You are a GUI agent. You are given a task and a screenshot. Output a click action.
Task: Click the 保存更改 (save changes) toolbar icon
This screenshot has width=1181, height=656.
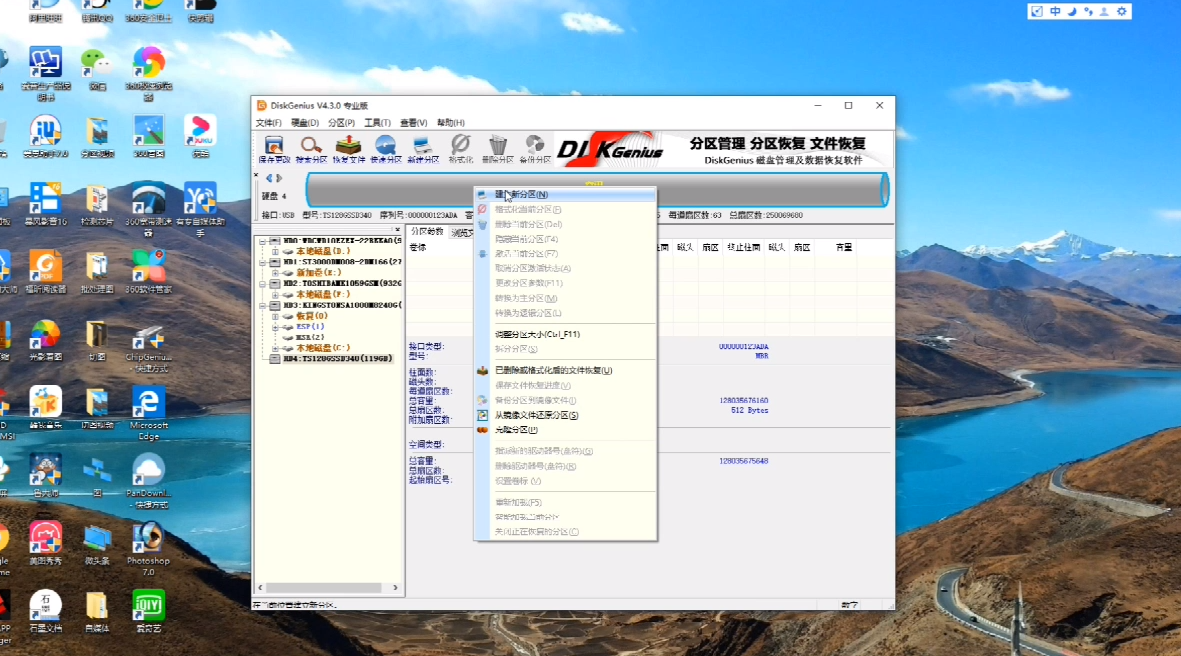click(273, 149)
